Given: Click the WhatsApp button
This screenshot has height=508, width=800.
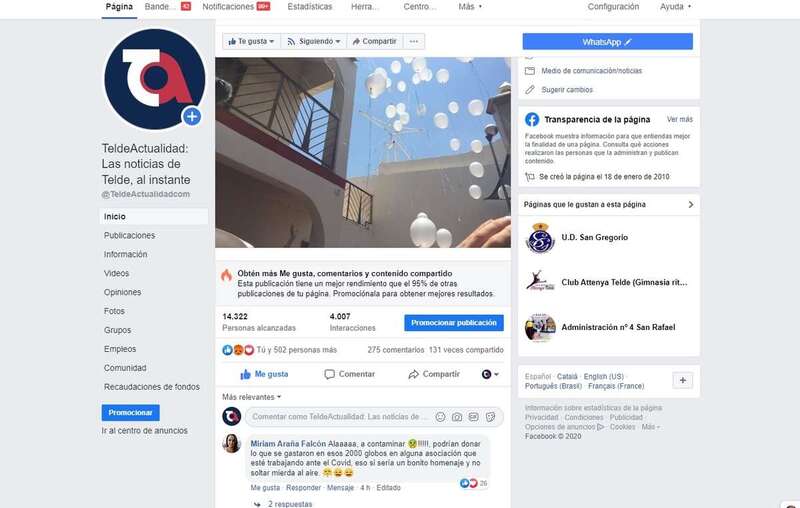Looking at the screenshot, I should point(608,42).
